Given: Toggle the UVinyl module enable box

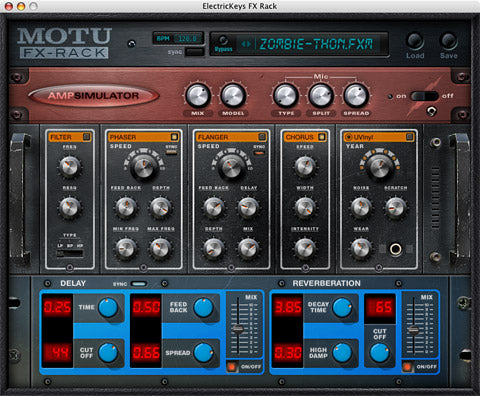Looking at the screenshot, I should tap(409, 137).
